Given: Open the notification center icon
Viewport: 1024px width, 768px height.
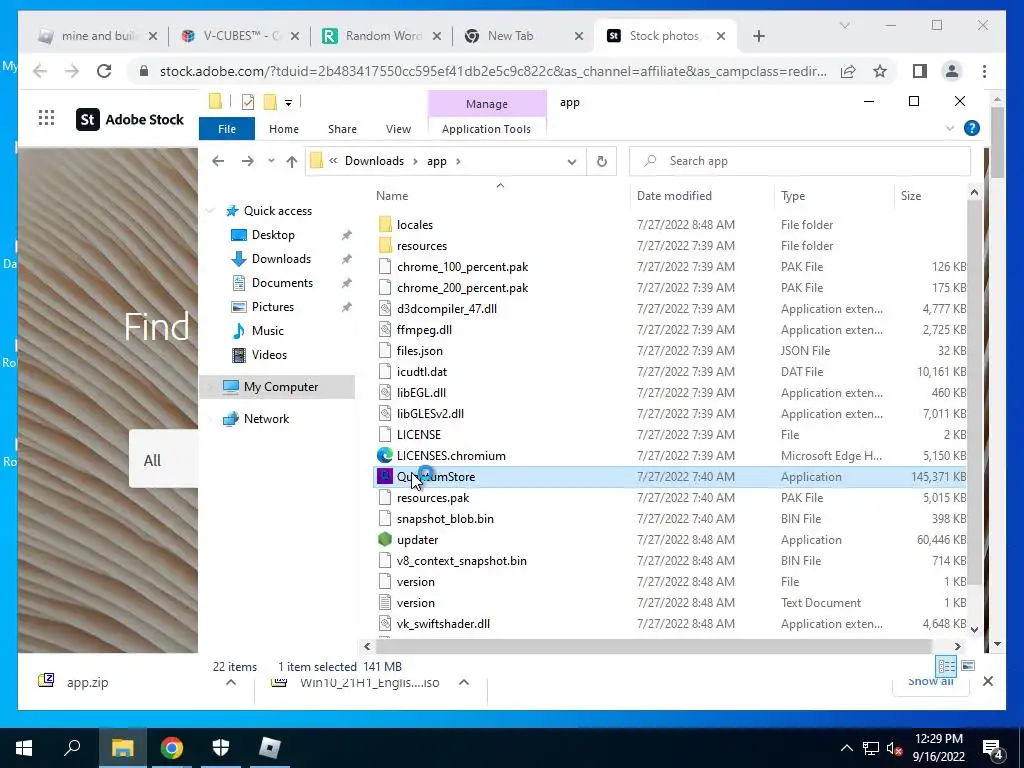Looking at the screenshot, I should (992, 748).
